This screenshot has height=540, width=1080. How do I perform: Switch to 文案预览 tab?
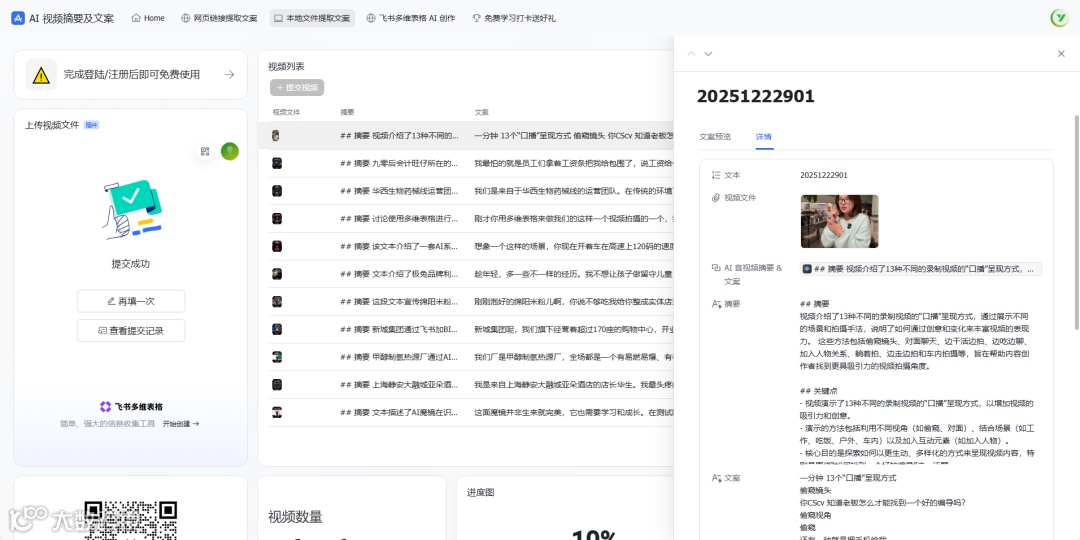pos(715,136)
